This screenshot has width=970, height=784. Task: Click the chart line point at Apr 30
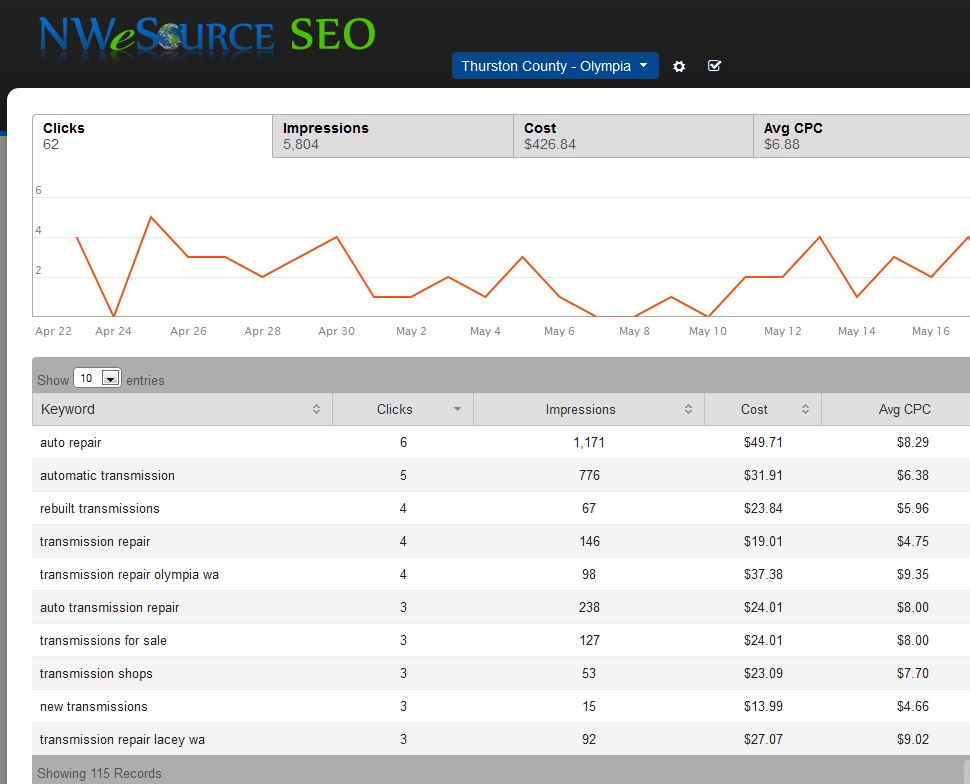coord(337,237)
